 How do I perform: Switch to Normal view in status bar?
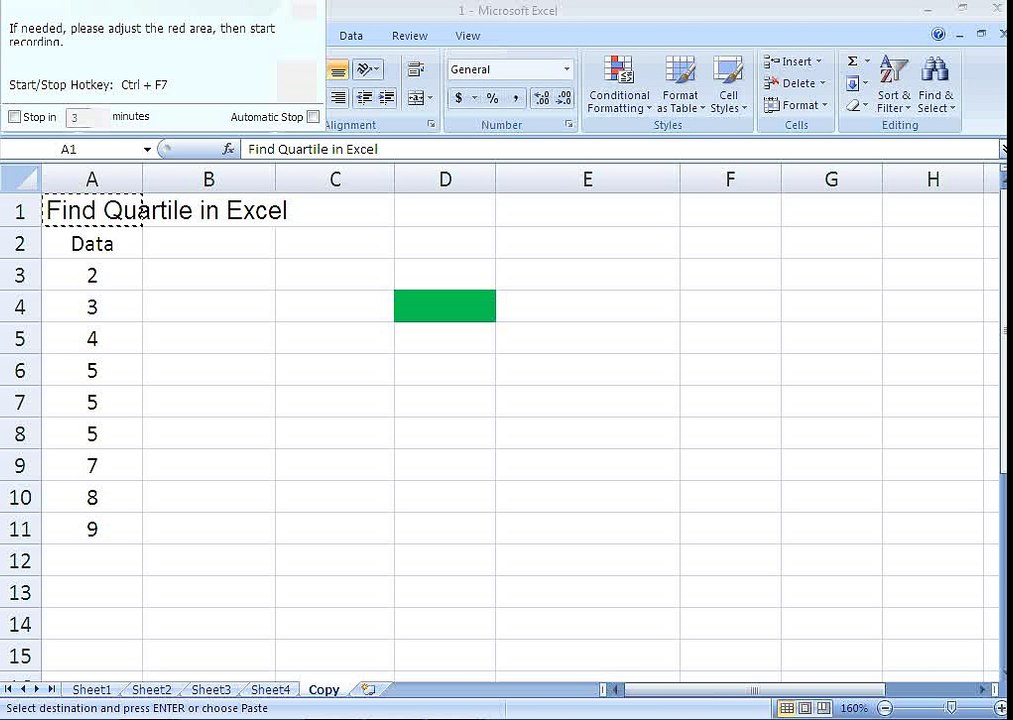click(x=786, y=708)
